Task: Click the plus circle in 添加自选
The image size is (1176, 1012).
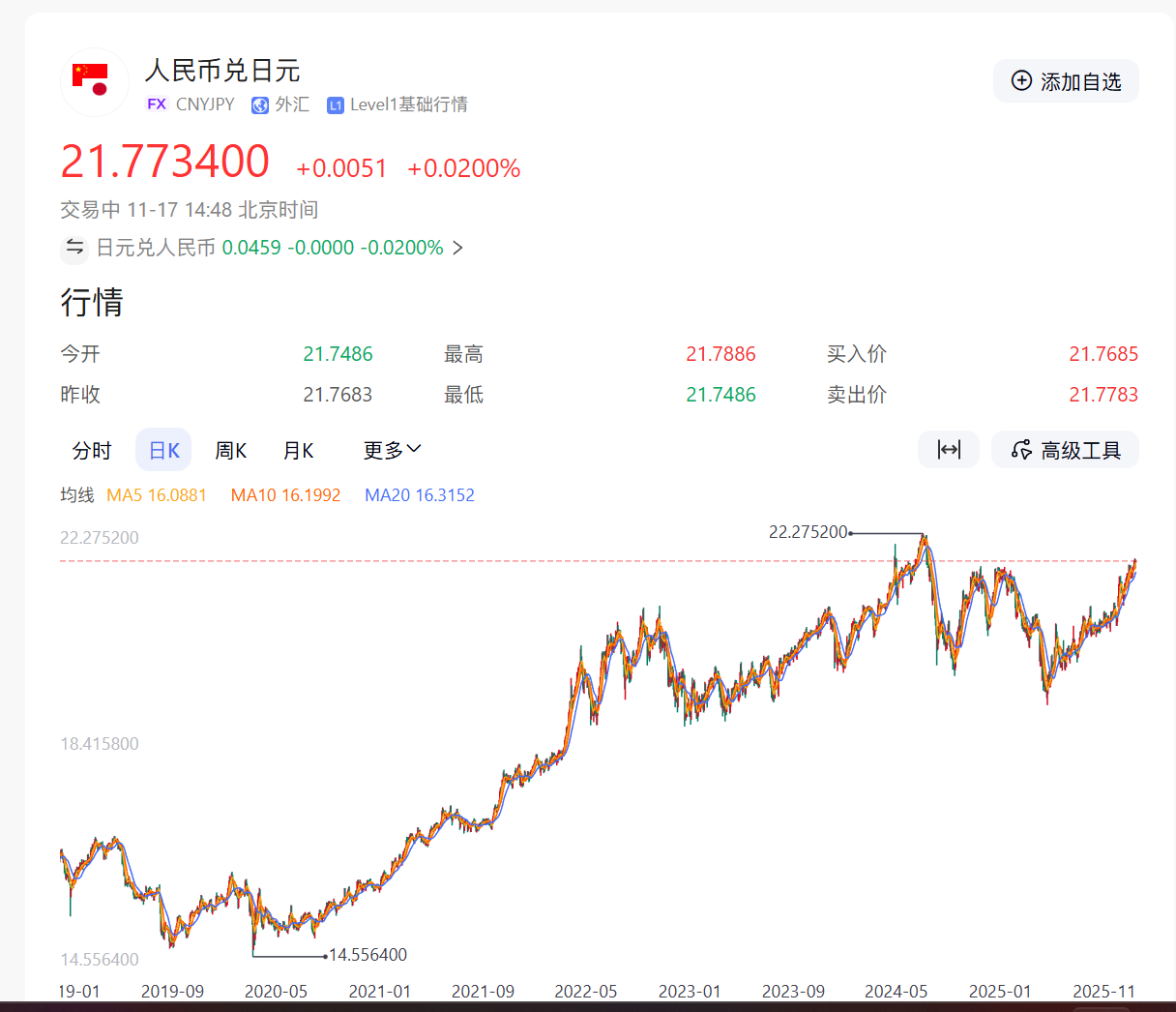Action: 1021,81
